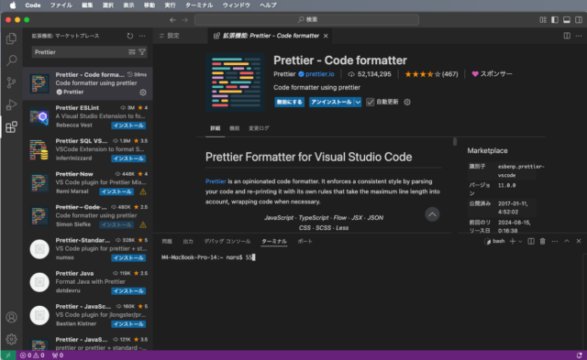Open manage gear for Prettier - Code formatter
Viewport: 587px width, 360px height.
click(143, 92)
